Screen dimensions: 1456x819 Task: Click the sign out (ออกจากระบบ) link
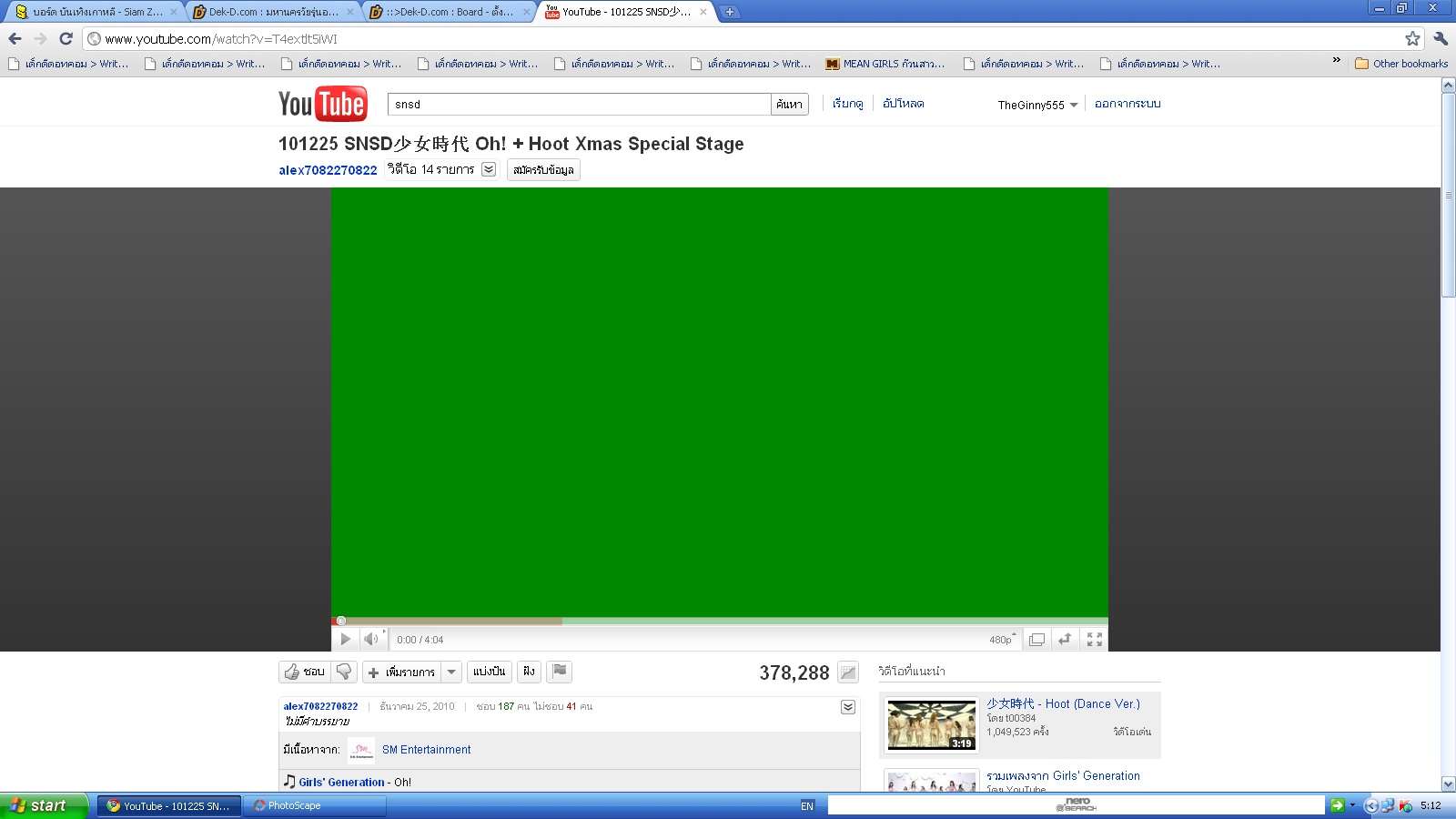[1127, 104]
